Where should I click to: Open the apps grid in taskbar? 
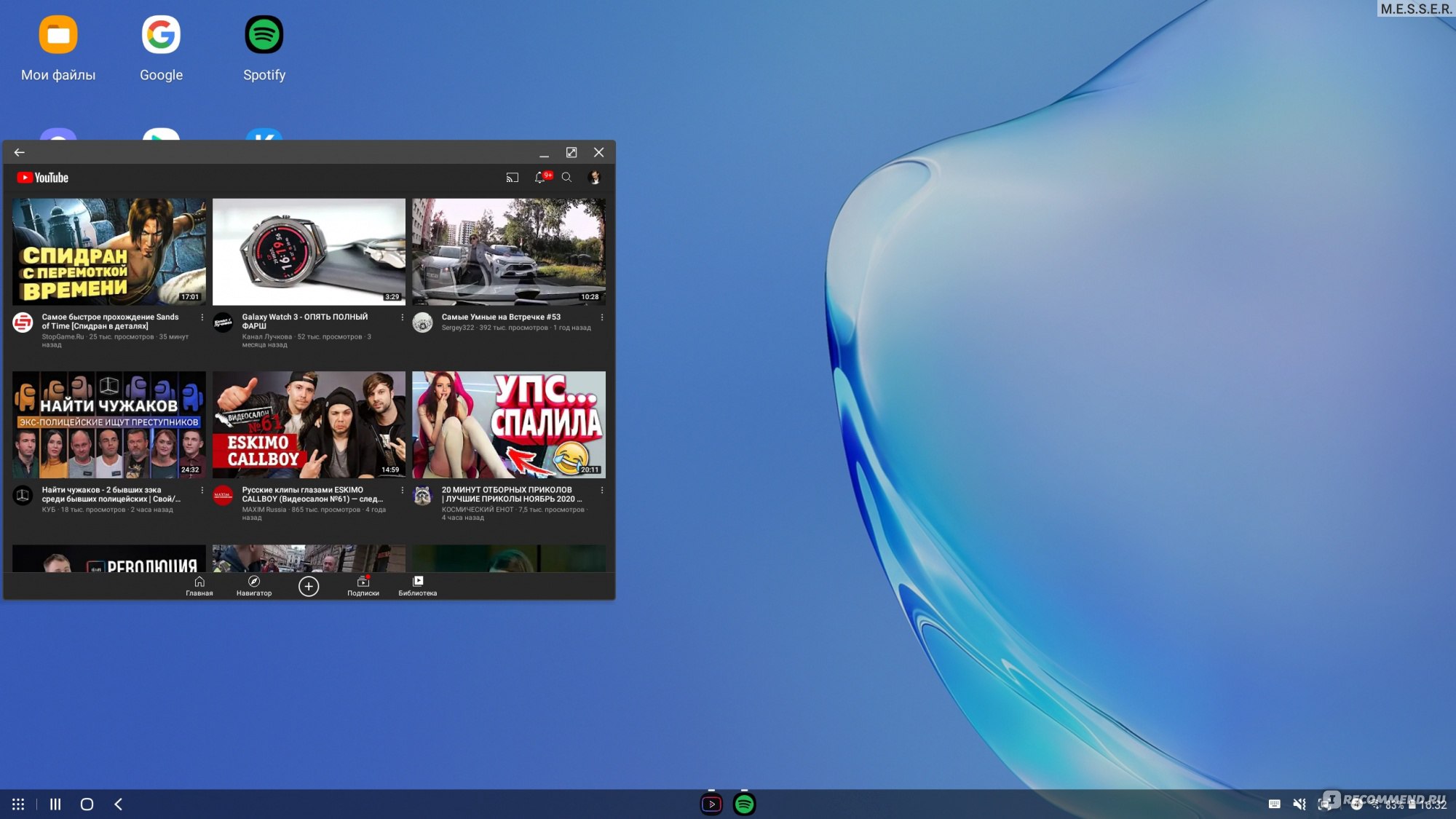[x=18, y=804]
